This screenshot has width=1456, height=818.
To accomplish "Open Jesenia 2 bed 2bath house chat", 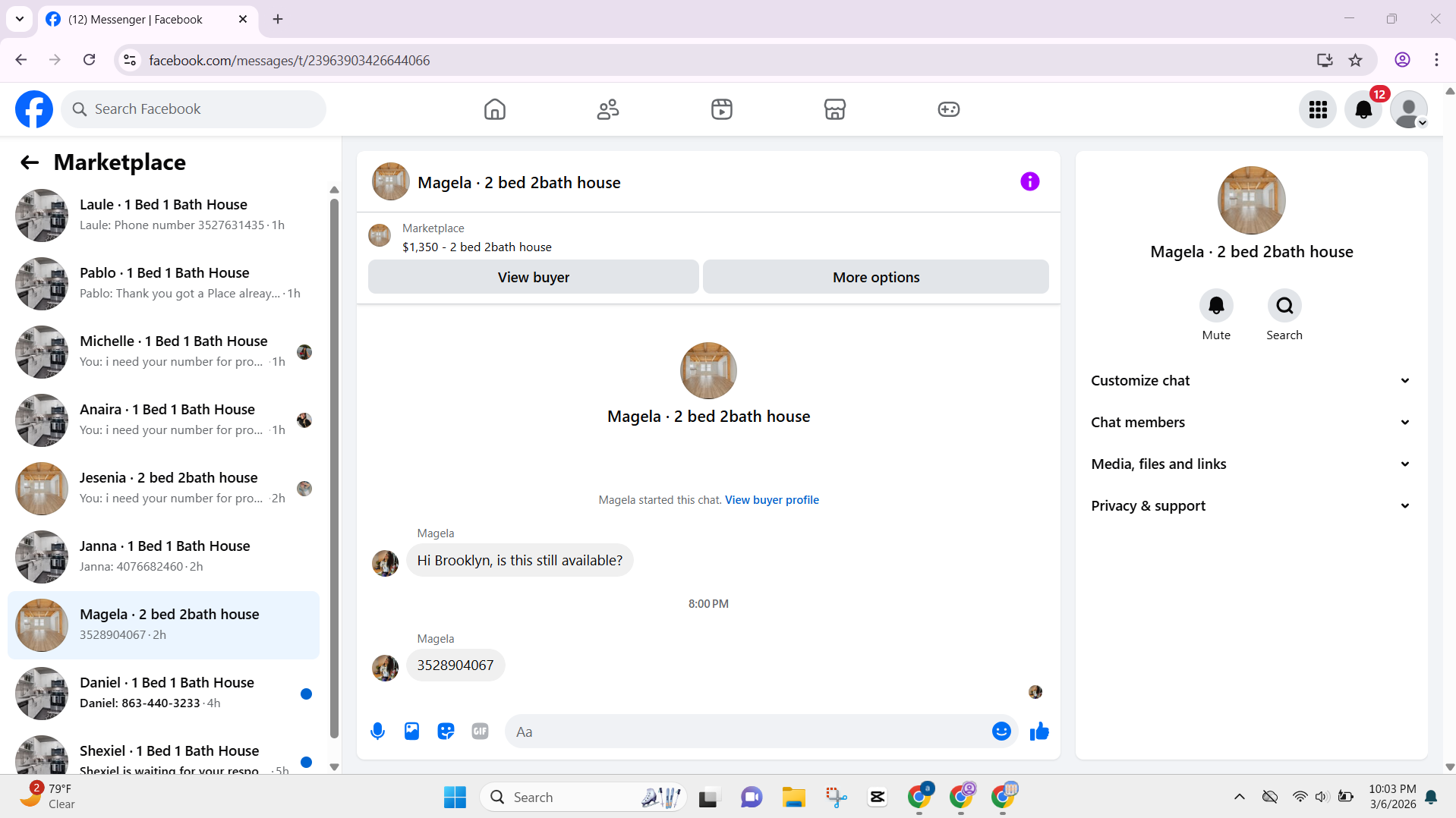I will pos(163,489).
